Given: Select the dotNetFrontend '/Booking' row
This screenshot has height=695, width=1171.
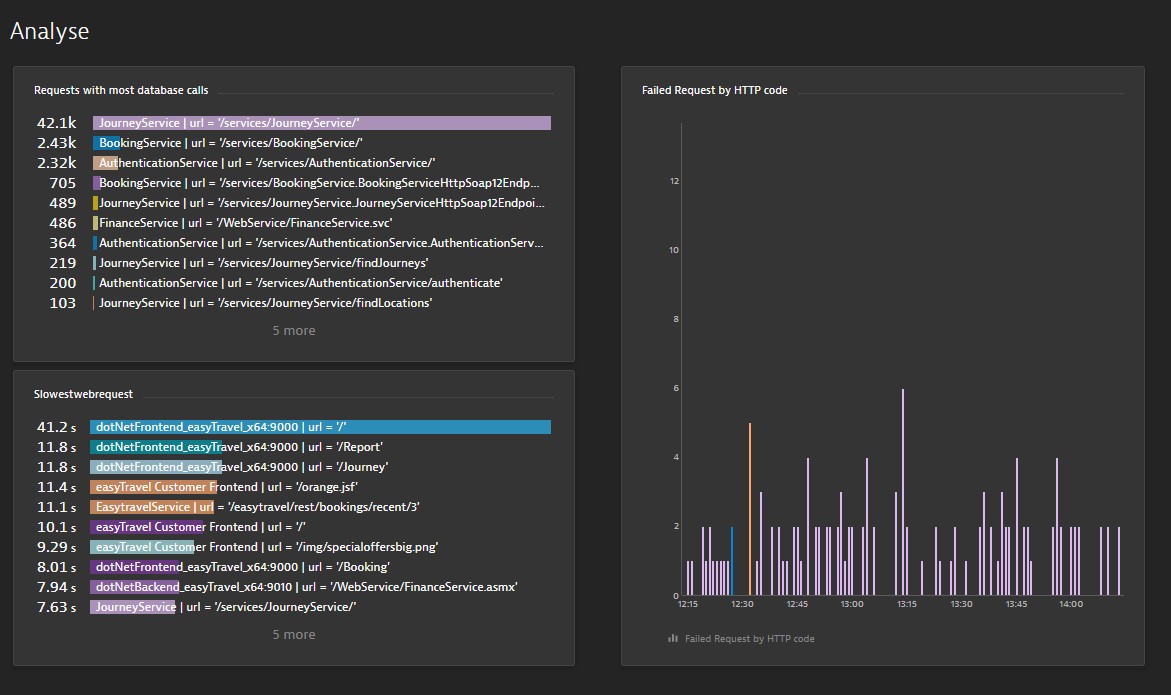Looking at the screenshot, I should click(293, 567).
